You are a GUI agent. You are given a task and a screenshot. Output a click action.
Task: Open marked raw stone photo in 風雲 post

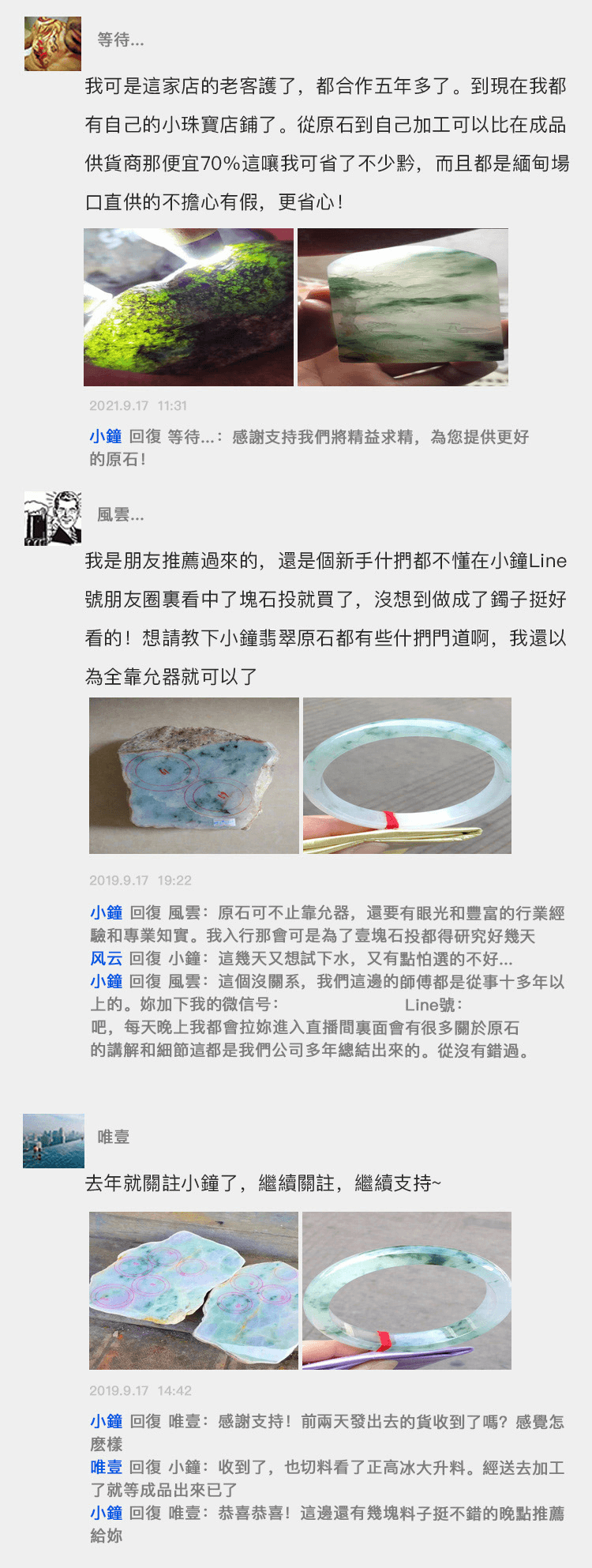(194, 775)
